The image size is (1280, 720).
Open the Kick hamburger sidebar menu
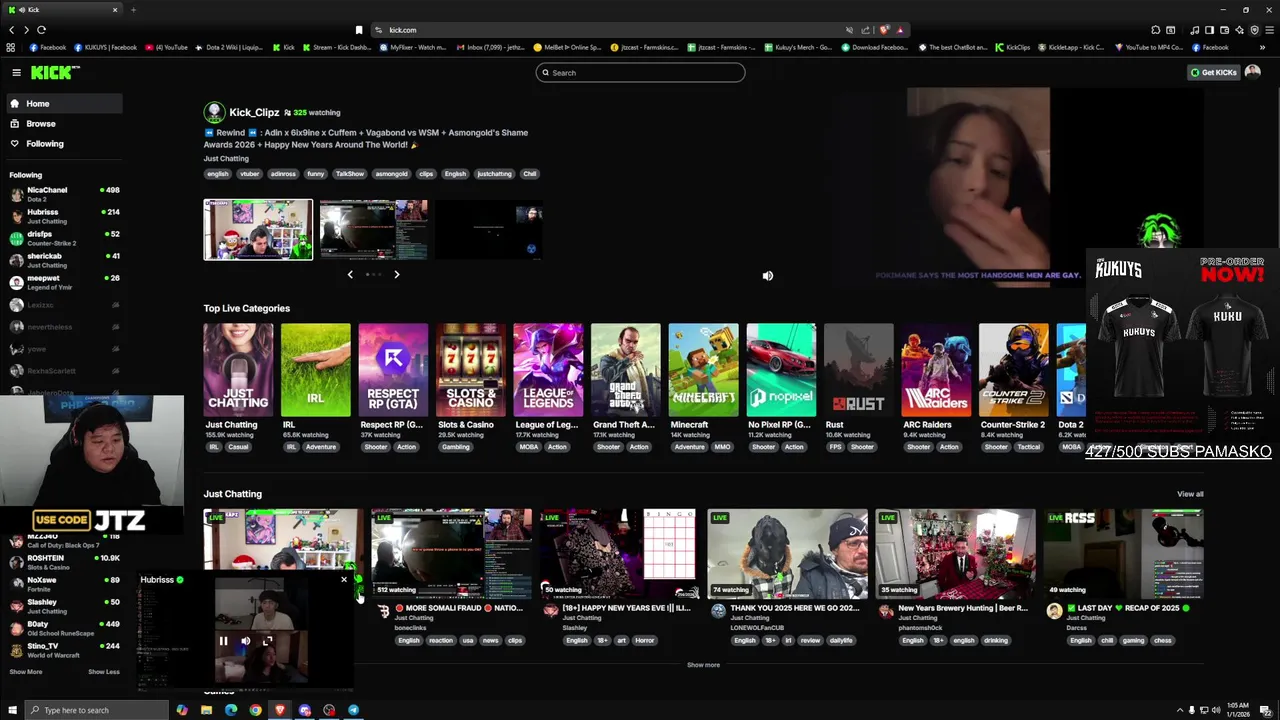pos(16,72)
